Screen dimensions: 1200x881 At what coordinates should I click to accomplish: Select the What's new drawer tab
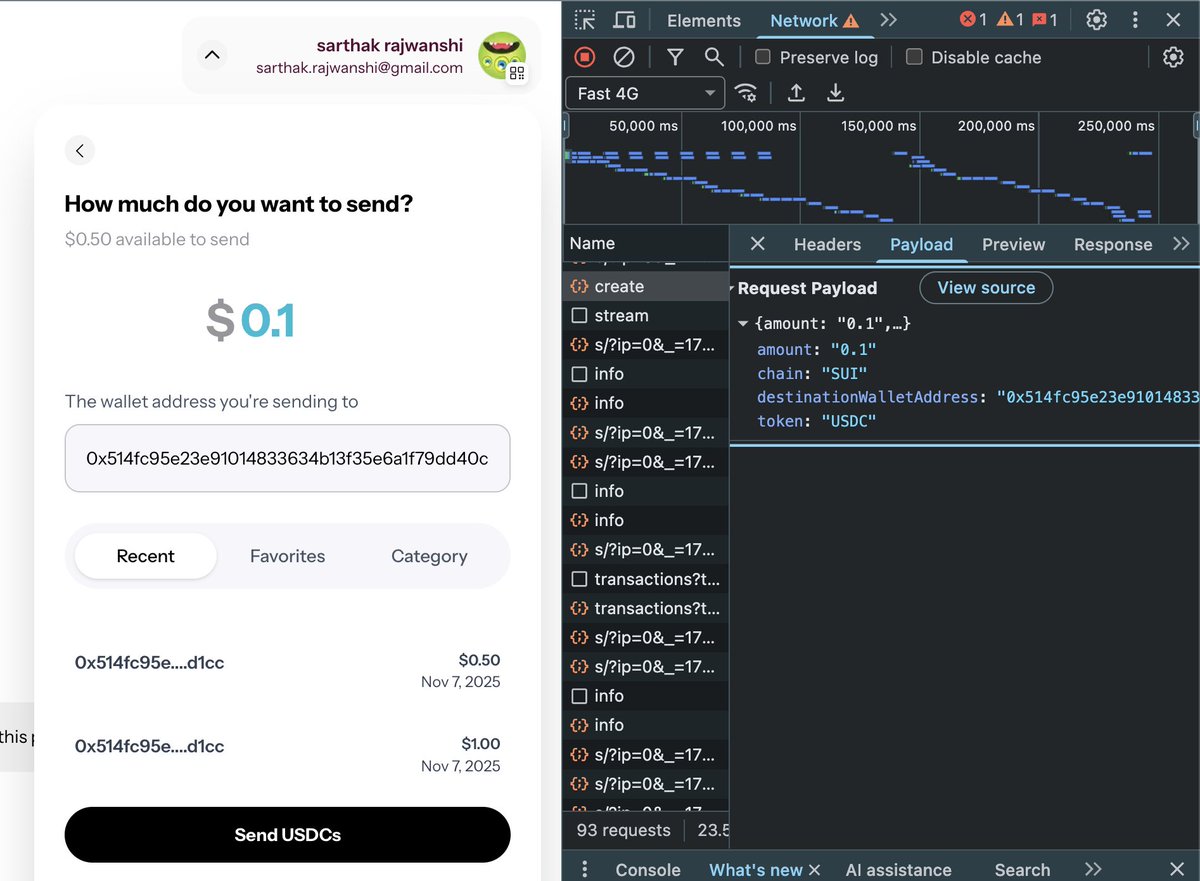click(756, 870)
